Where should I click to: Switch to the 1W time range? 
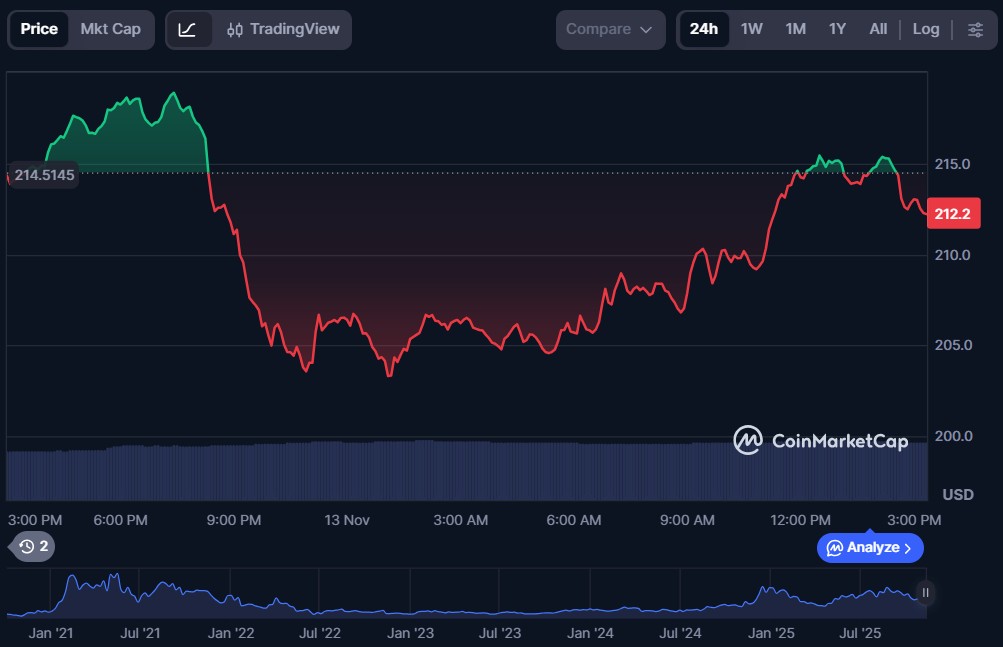coord(752,29)
